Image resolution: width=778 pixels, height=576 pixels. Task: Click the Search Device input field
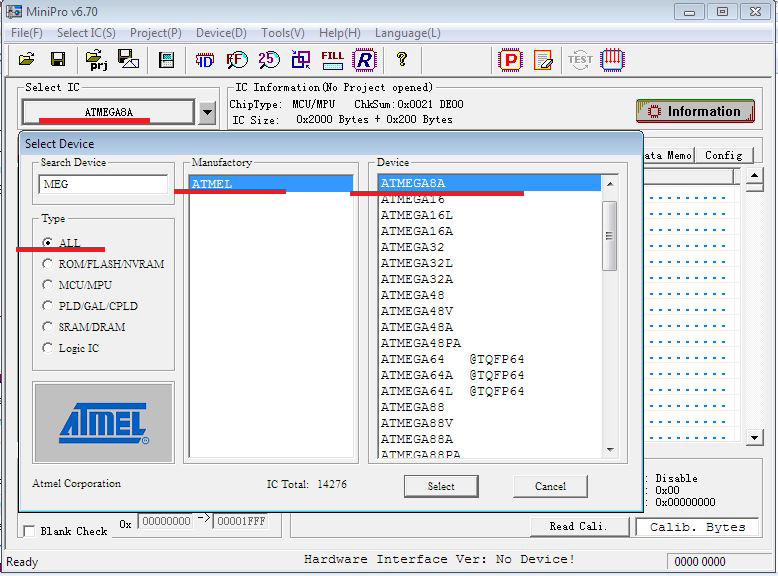(x=103, y=184)
